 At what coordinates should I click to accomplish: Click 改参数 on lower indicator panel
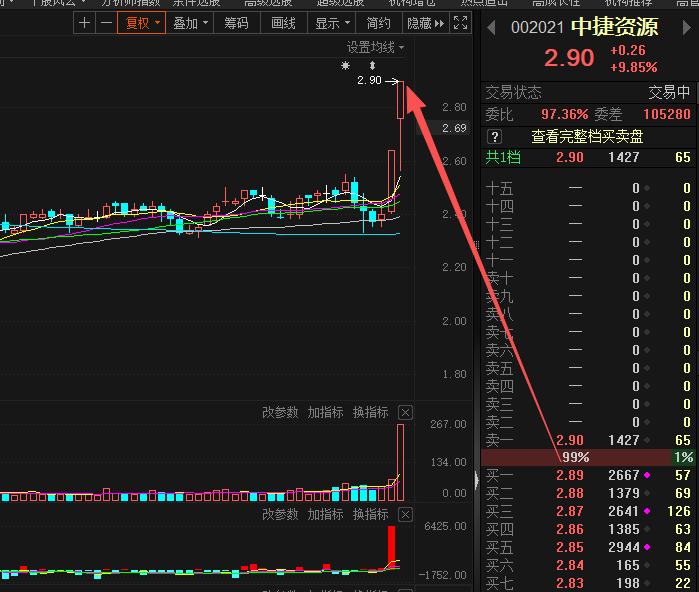pyautogui.click(x=280, y=514)
